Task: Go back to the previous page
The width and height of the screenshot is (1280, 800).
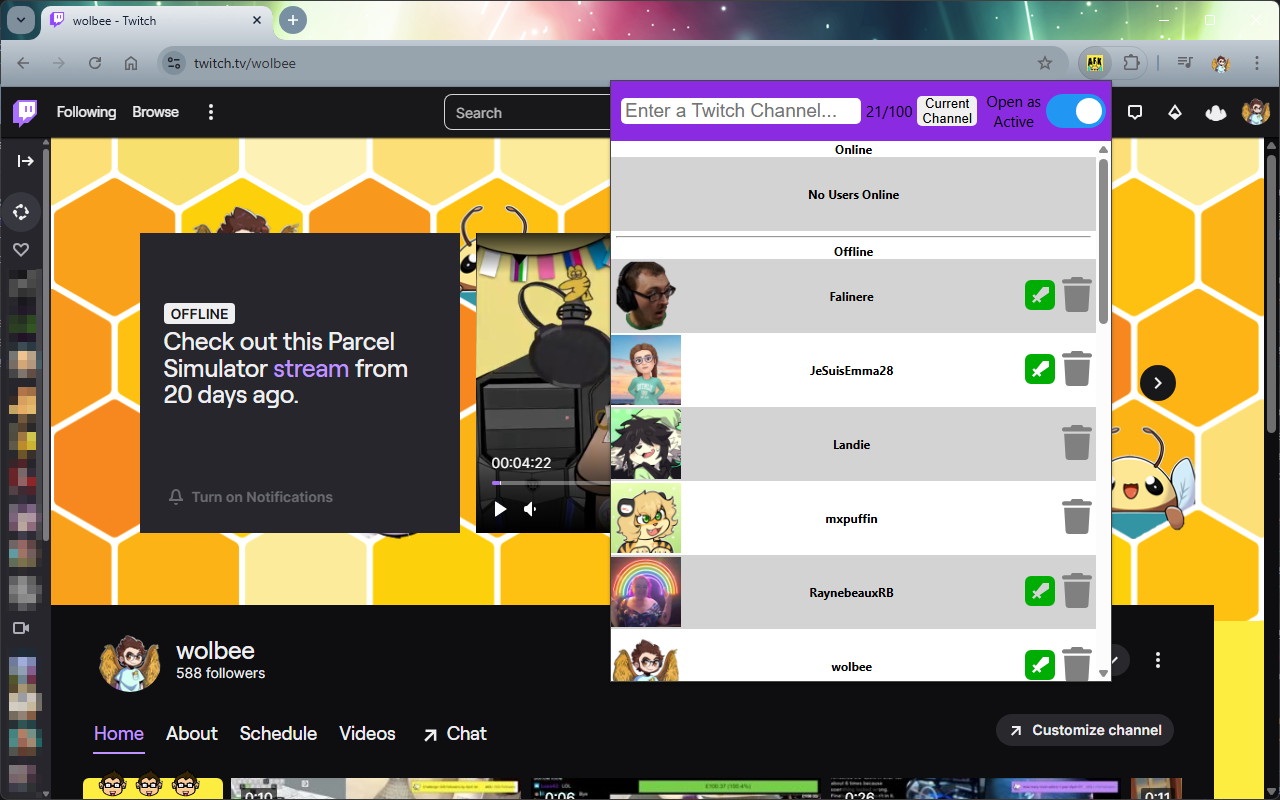Action: coord(23,63)
